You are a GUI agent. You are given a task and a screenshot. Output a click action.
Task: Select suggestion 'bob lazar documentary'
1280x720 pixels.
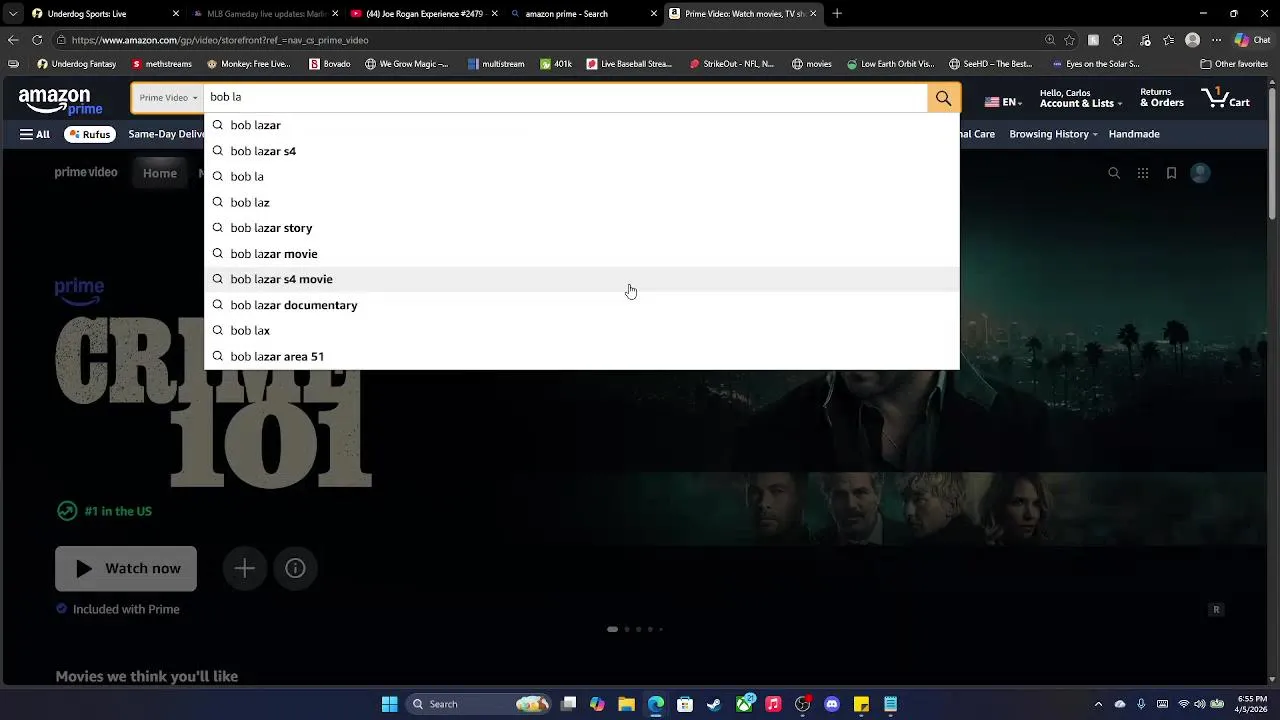[582, 305]
